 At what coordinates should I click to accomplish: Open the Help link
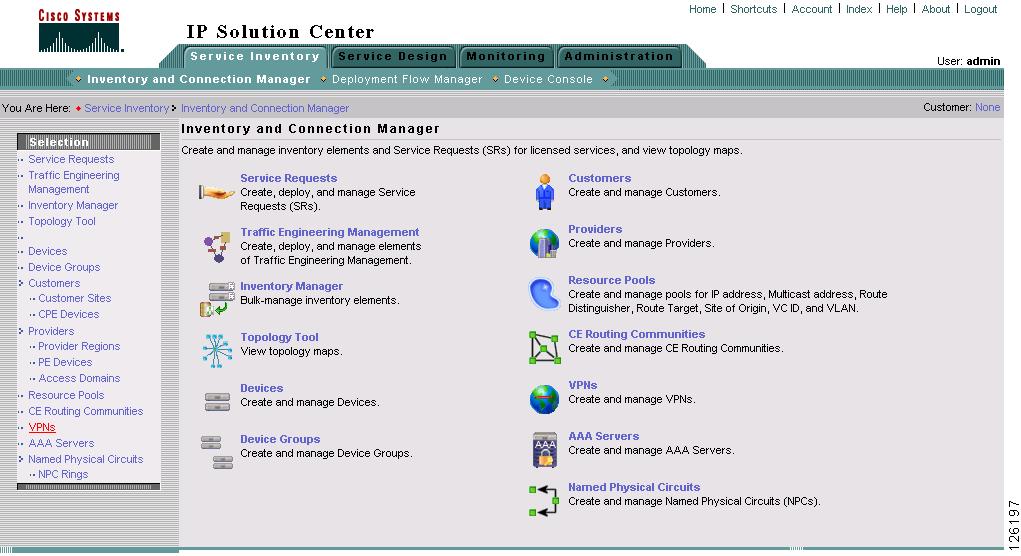pos(896,9)
